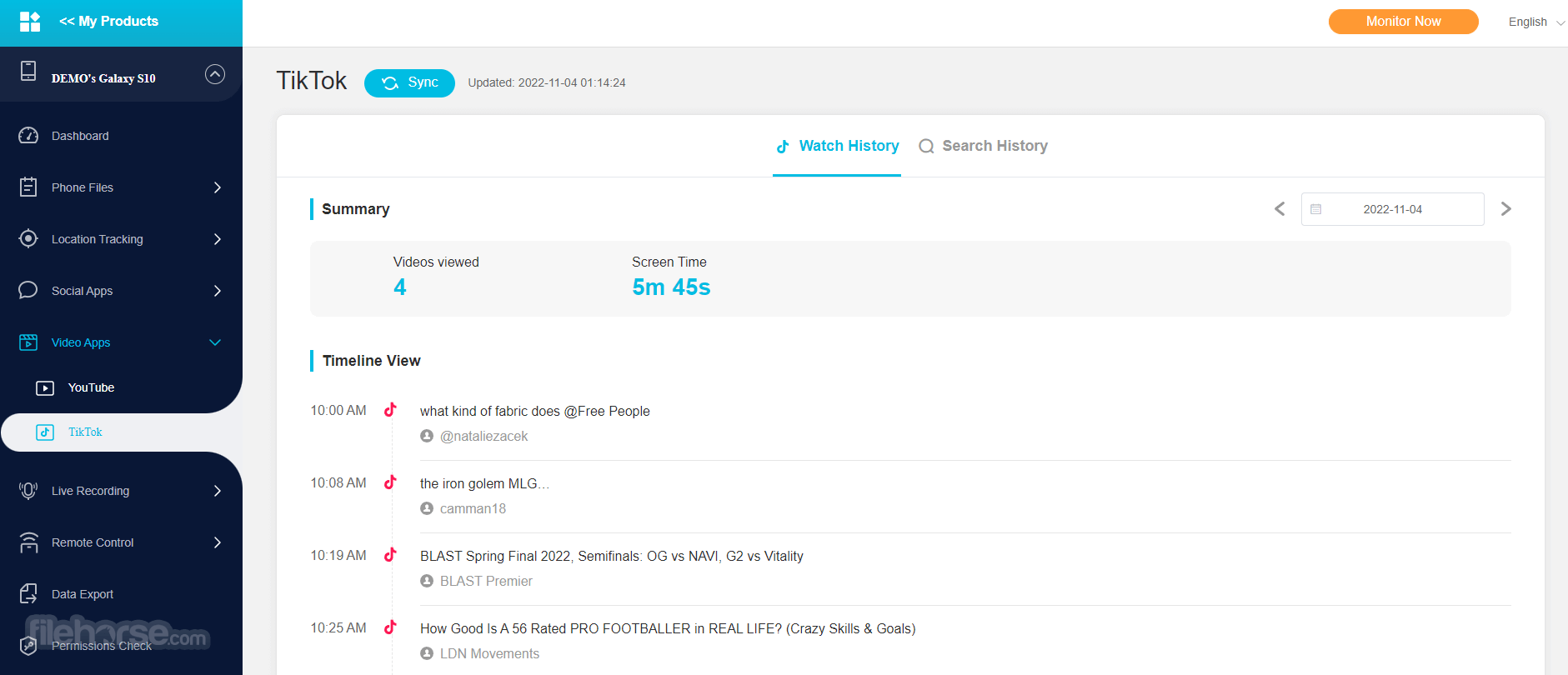This screenshot has width=1568, height=675.
Task: Open video 'the iron golem MLG...'
Action: point(484,483)
